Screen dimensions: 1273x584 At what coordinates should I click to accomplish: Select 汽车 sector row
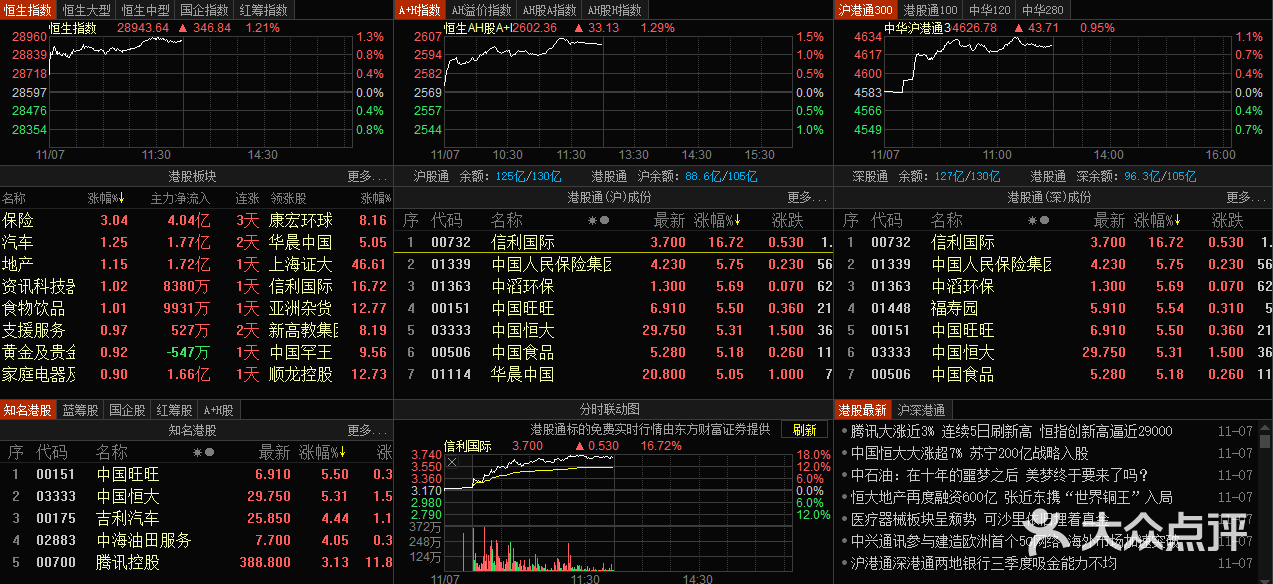click(x=196, y=242)
